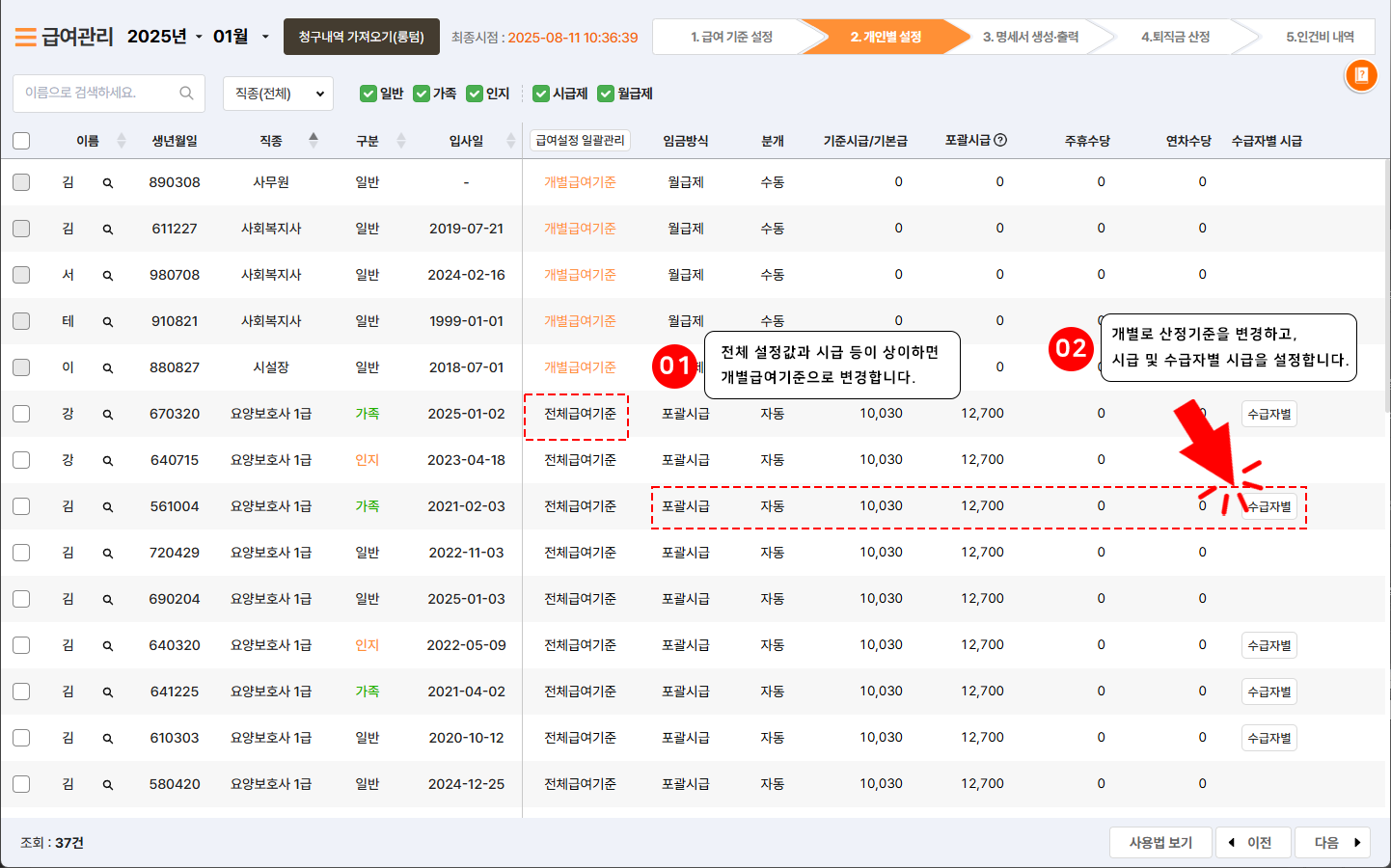Click 포괄시급 cell in row 690204
Screen dimensions: 1391x868
click(x=685, y=599)
